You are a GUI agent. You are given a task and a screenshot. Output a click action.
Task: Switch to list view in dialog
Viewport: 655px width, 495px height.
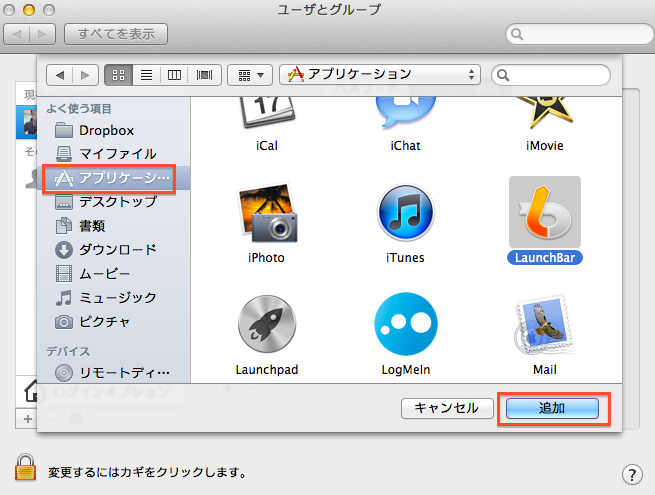coord(147,75)
